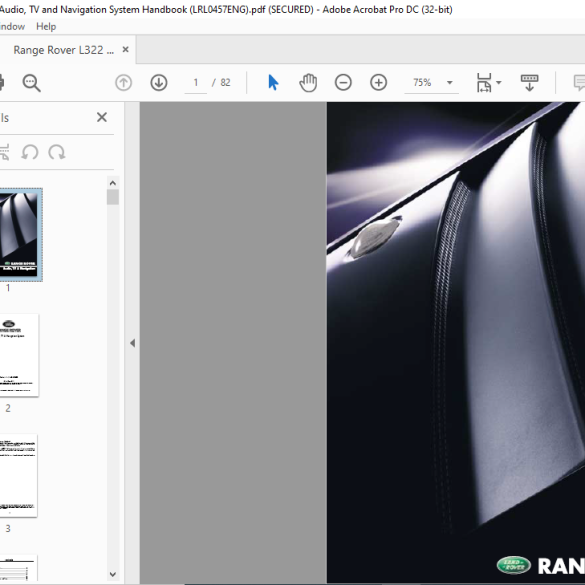Activate the Hand pan tool
Image resolution: width=585 pixels, height=585 pixels.
pyautogui.click(x=308, y=82)
